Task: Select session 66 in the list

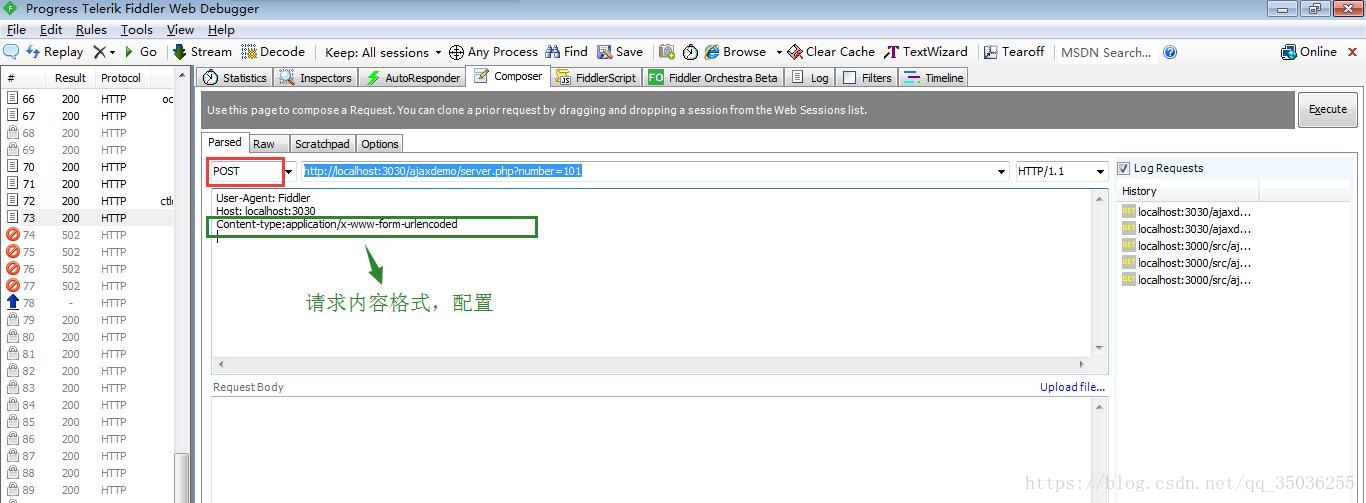Action: 87,99
